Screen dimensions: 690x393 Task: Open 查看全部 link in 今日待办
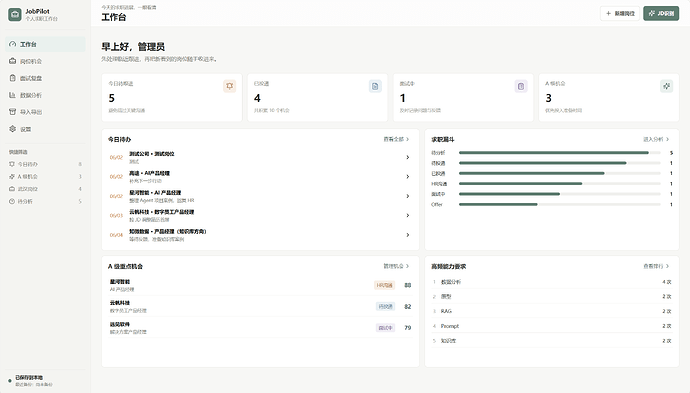click(396, 139)
